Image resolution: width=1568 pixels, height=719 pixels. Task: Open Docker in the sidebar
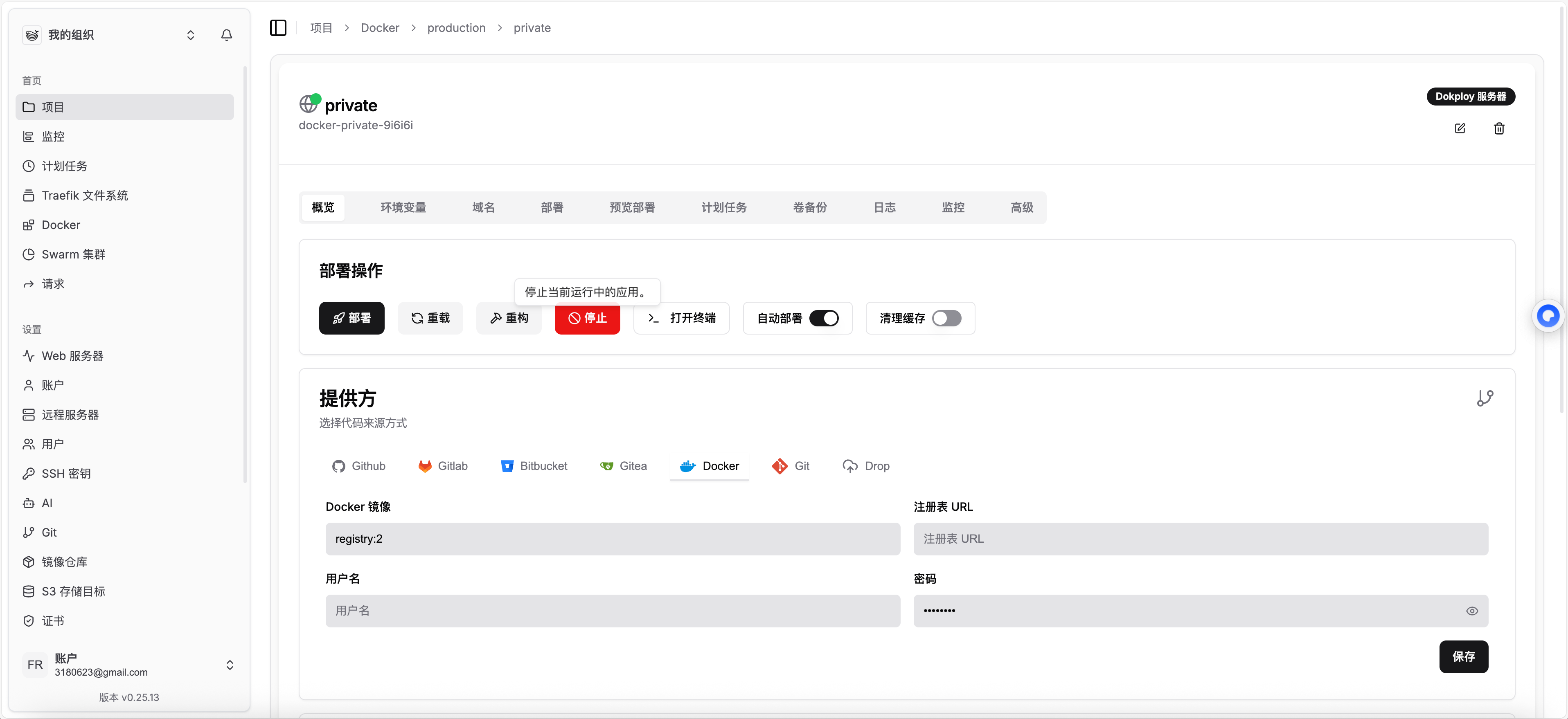(125, 225)
